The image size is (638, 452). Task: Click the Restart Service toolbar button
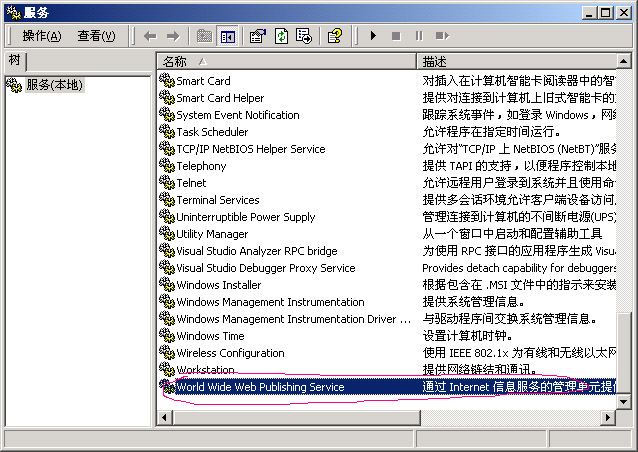[x=441, y=36]
